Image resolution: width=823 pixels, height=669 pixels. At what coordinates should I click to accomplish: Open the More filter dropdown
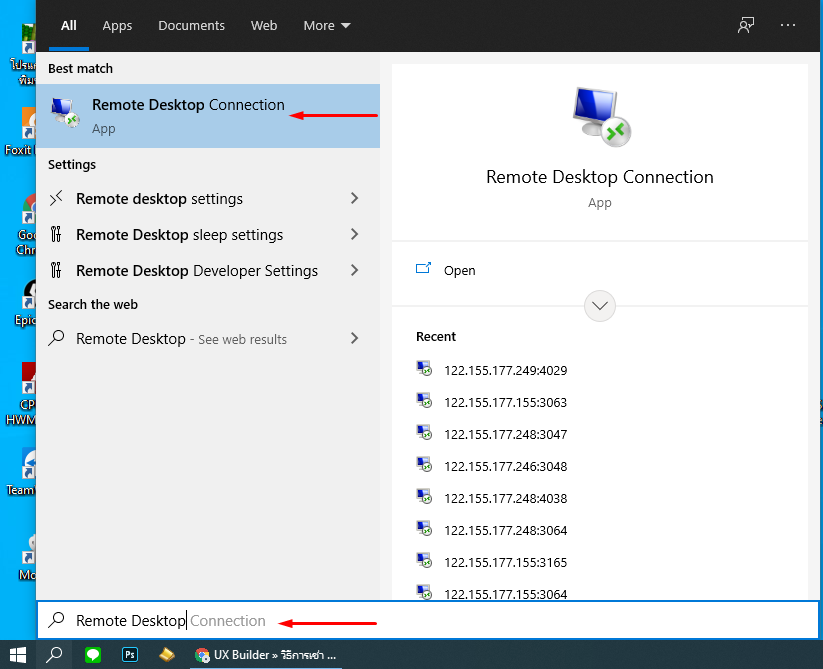327,25
